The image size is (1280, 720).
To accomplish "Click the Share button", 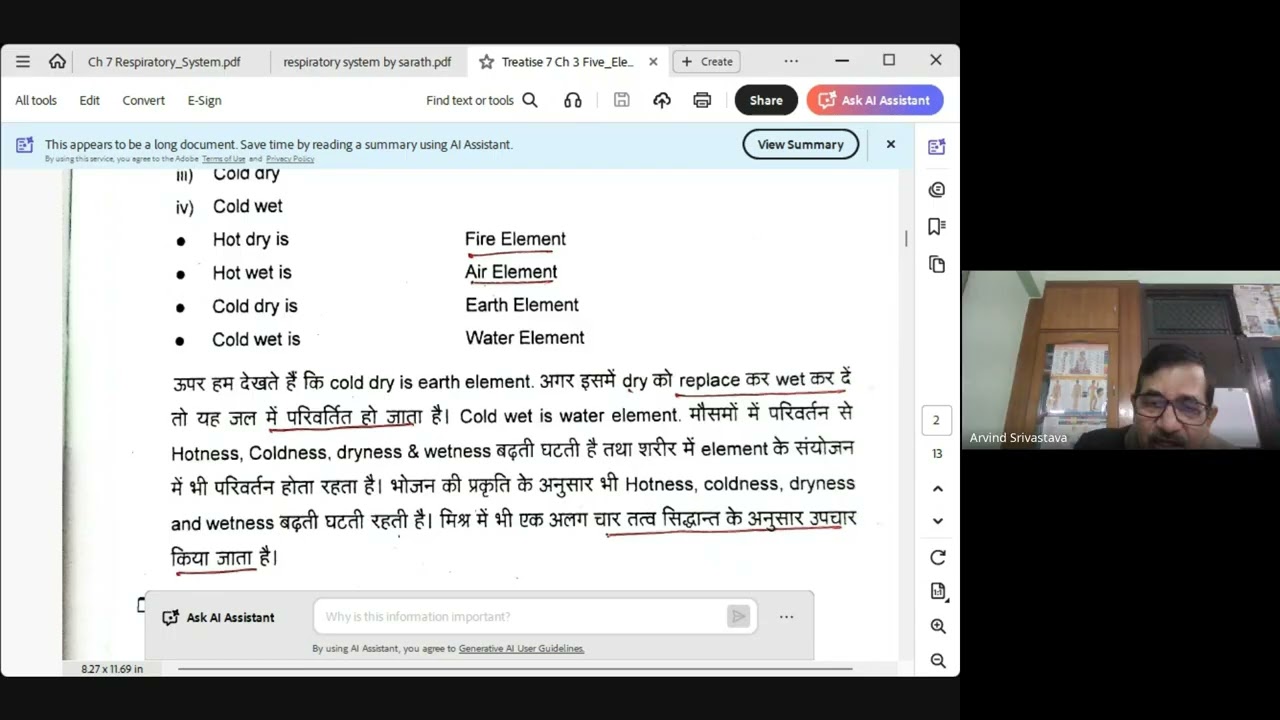I will click(x=766, y=100).
